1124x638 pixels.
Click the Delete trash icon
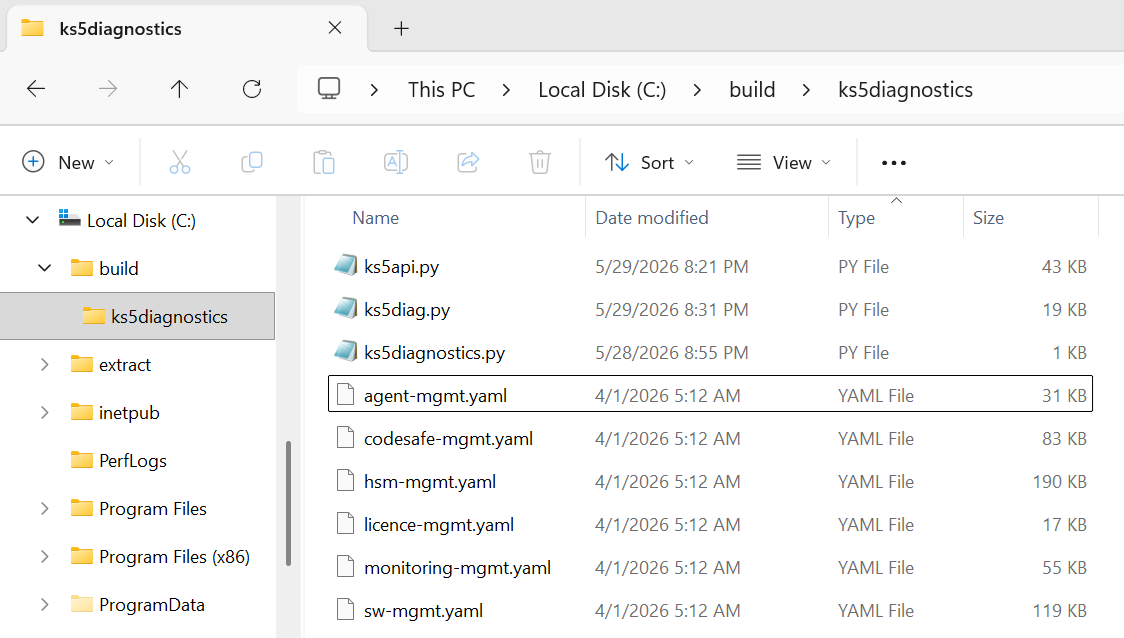pyautogui.click(x=540, y=162)
